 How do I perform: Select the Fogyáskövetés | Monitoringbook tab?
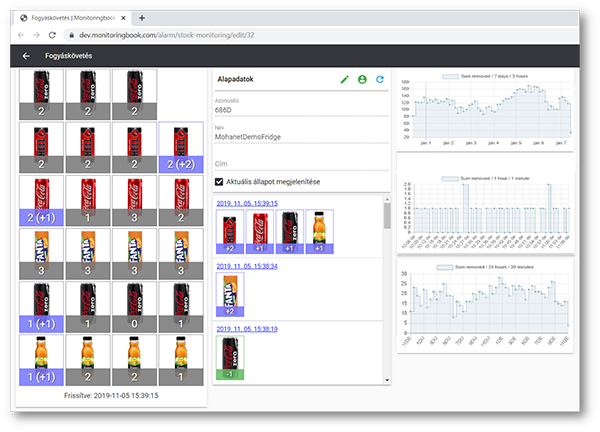[73, 18]
